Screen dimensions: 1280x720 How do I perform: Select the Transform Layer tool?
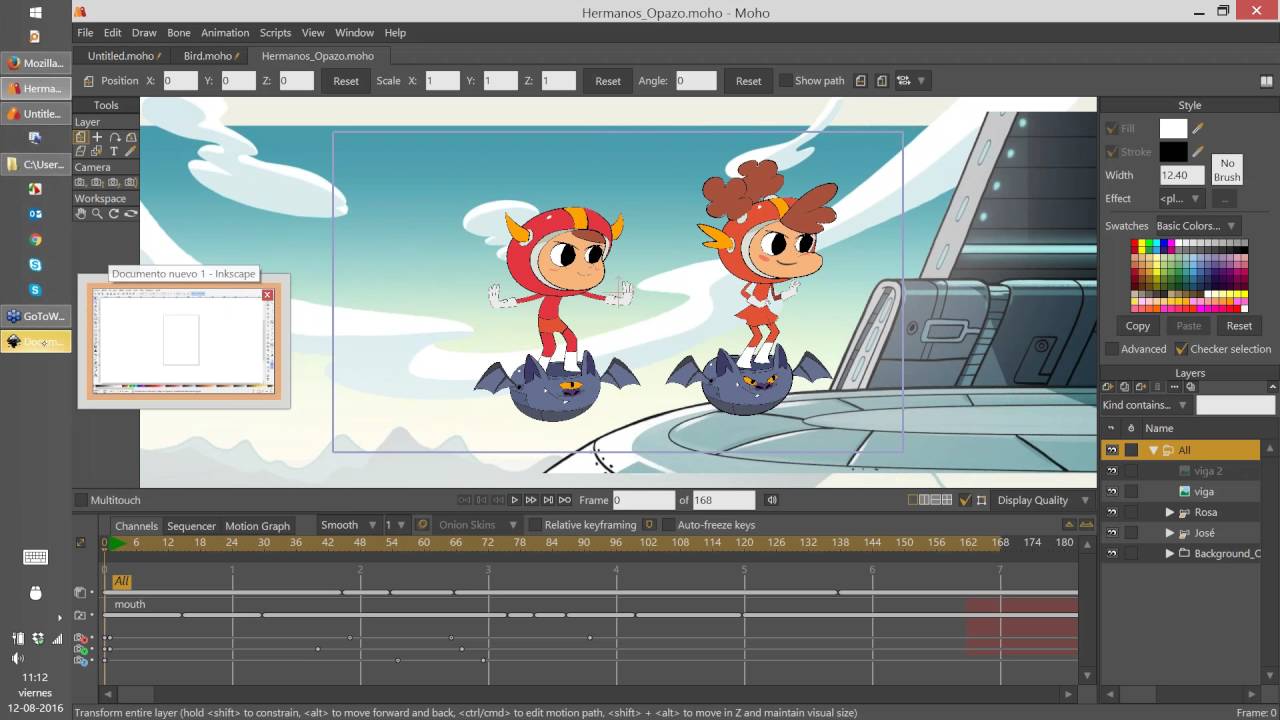click(81, 137)
